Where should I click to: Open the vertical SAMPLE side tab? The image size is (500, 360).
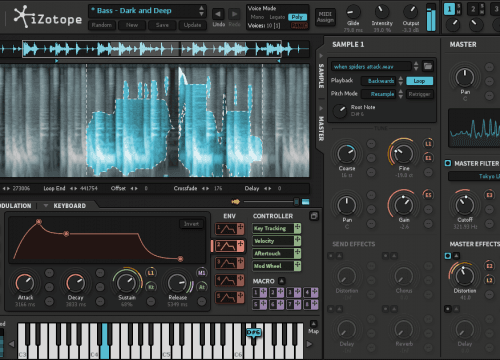[321, 76]
